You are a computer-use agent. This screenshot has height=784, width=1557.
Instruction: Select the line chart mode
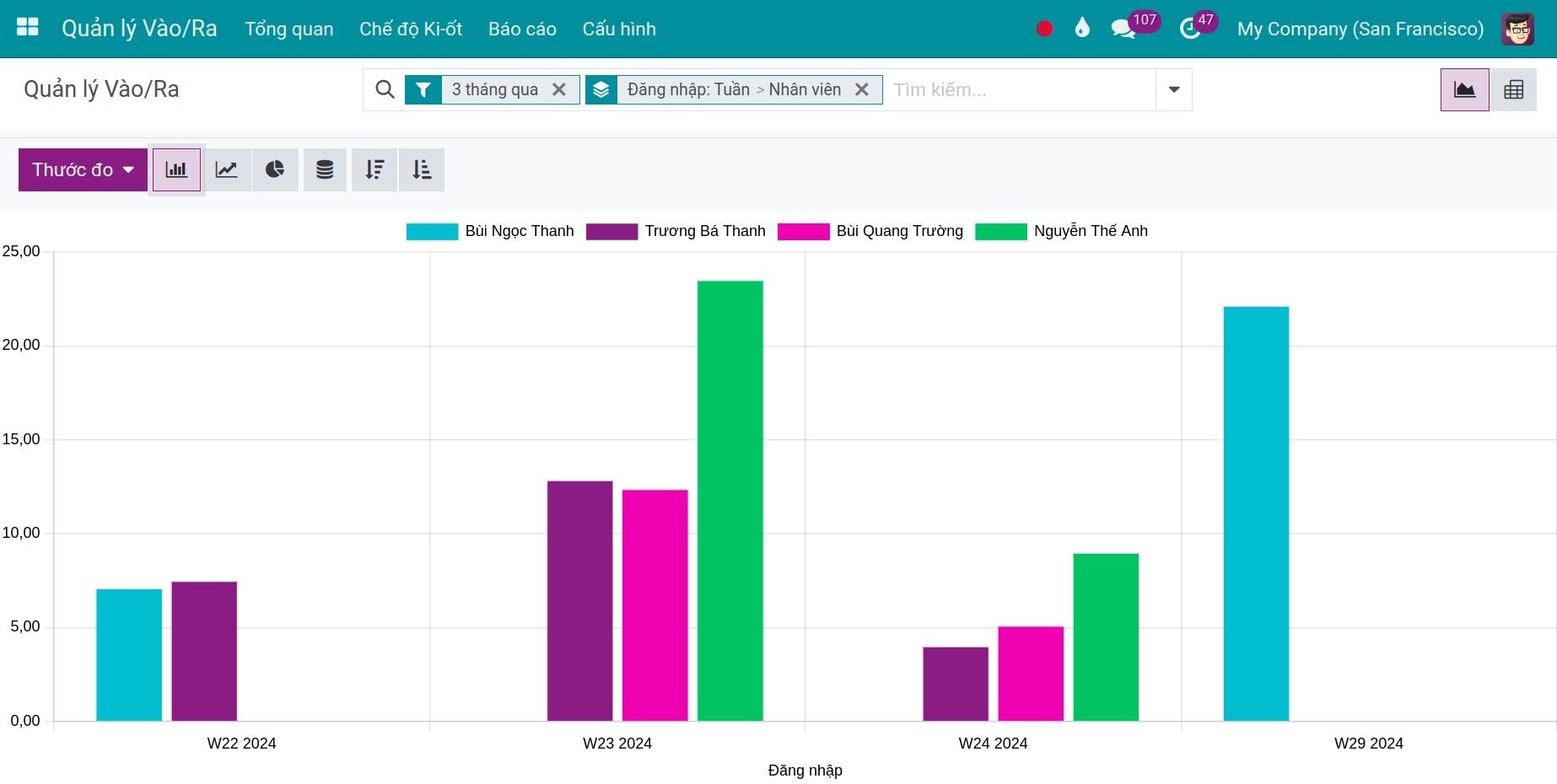pos(227,169)
